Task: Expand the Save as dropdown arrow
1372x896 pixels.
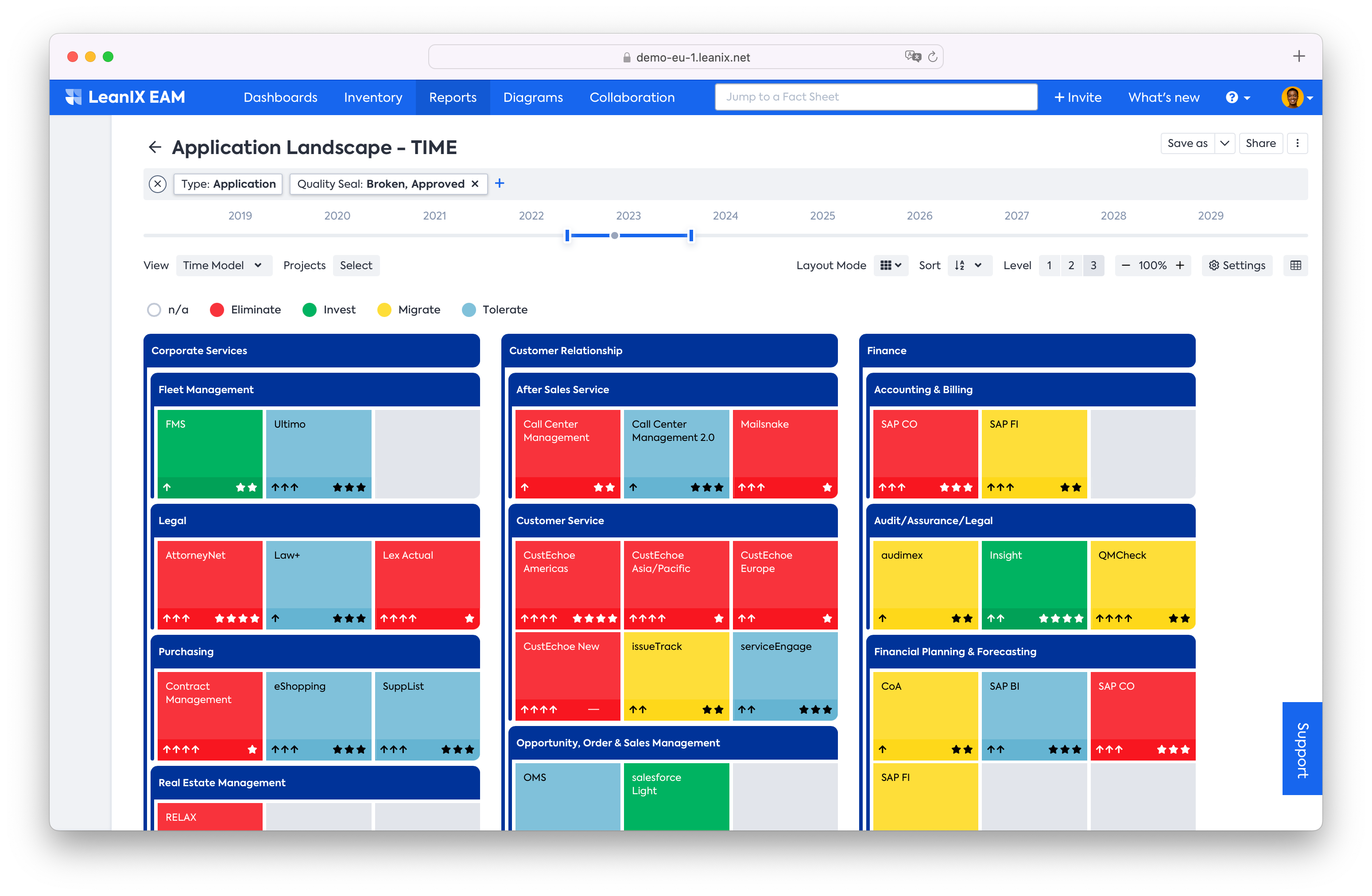Action: [1225, 143]
